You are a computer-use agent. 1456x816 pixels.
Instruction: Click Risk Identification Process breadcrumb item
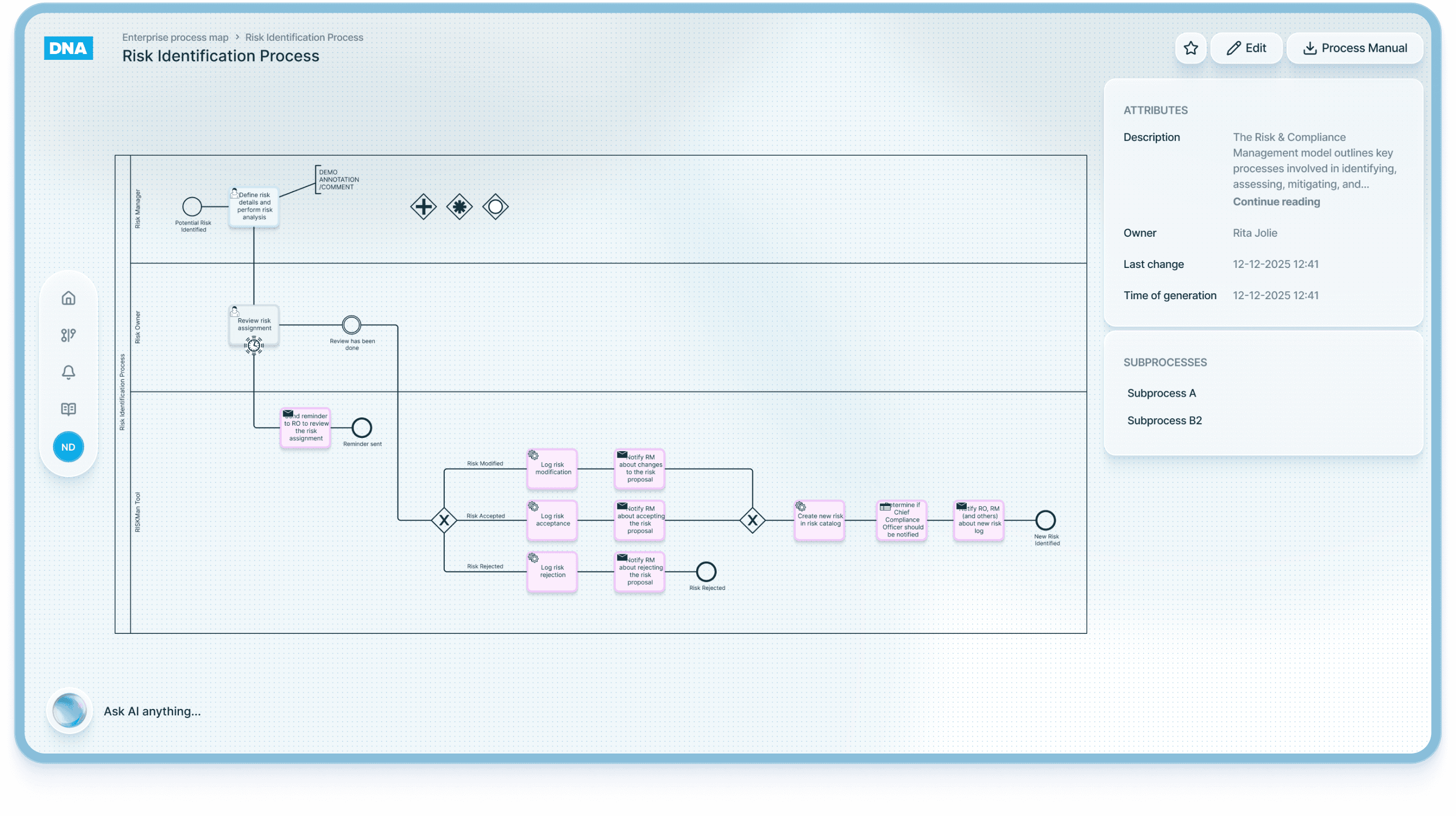click(304, 37)
